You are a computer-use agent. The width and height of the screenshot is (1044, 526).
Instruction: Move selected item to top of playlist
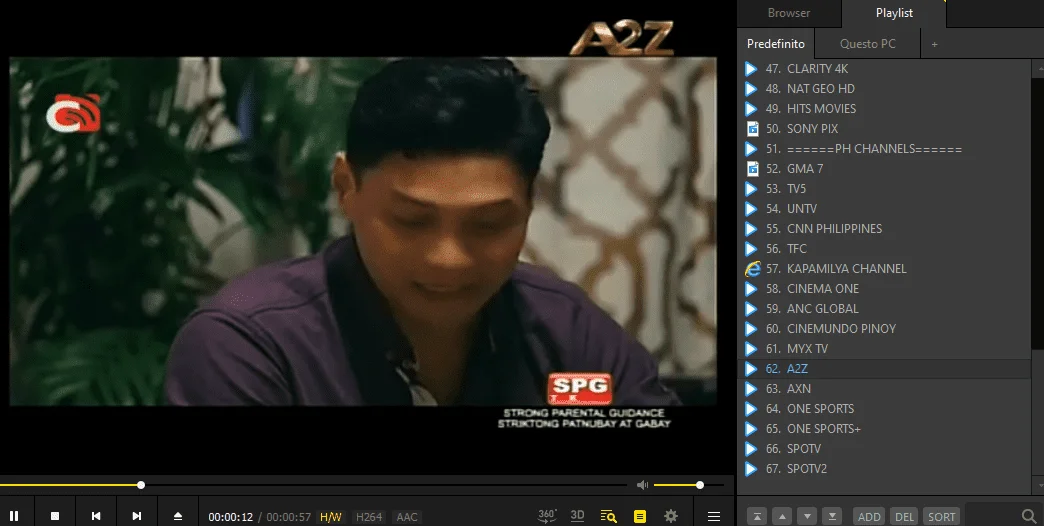click(x=757, y=516)
